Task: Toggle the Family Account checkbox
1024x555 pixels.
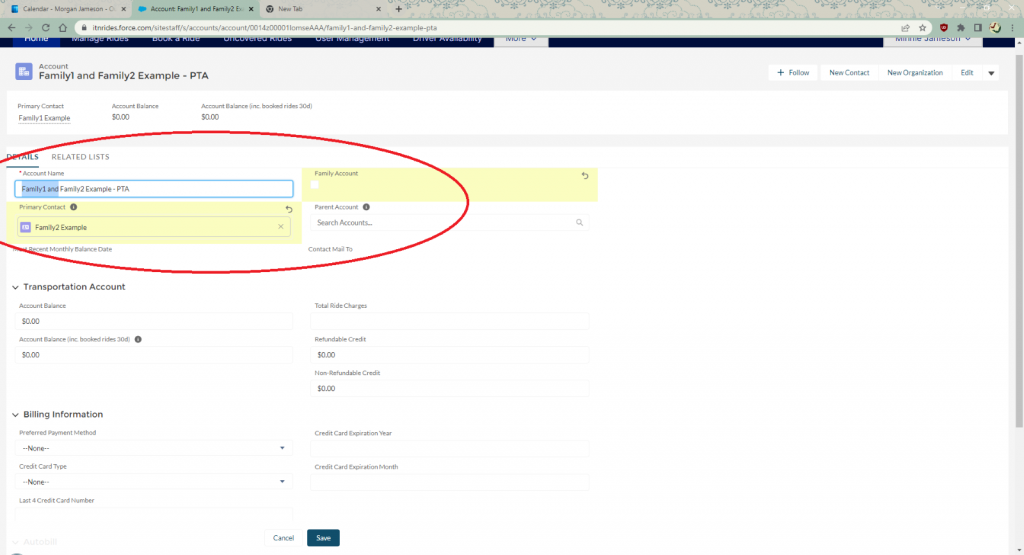Action: (315, 185)
